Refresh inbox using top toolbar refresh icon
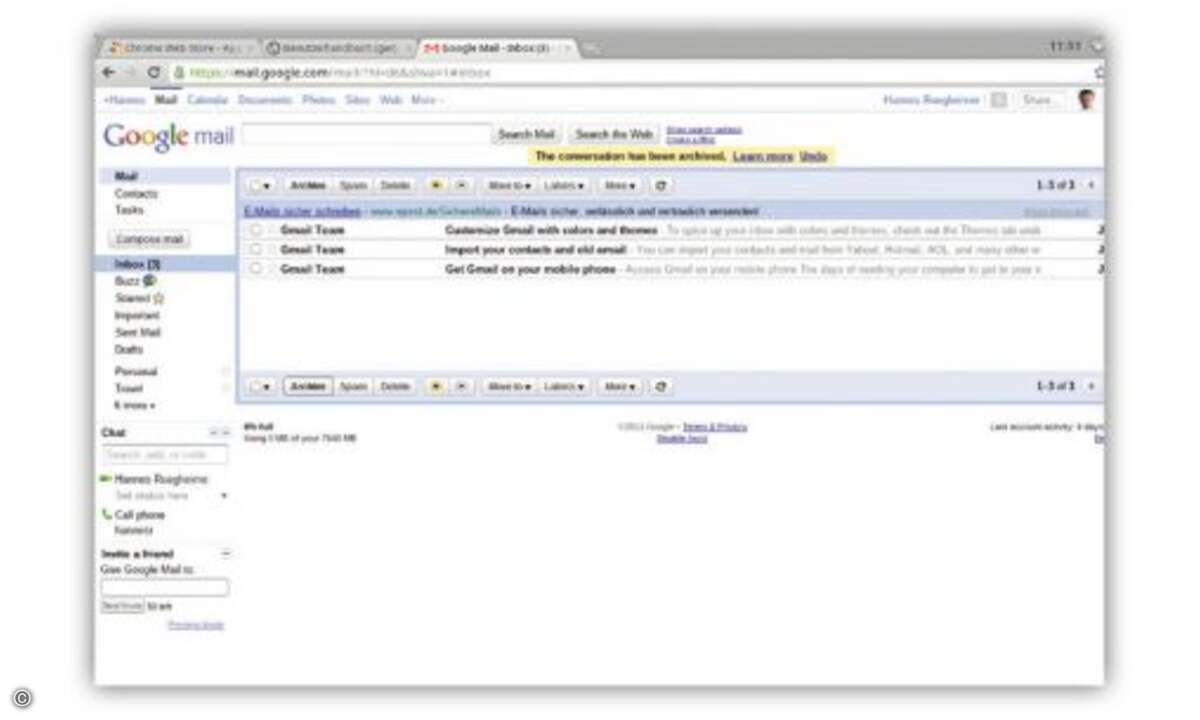The width and height of the screenshot is (1200, 720). click(x=659, y=185)
